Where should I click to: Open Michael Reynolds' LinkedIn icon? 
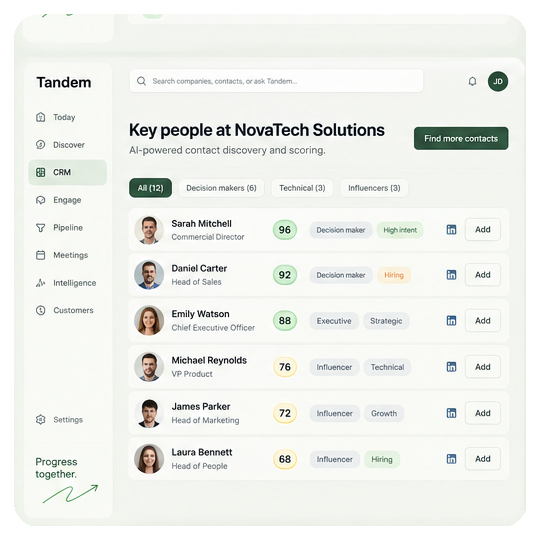pyautogui.click(x=451, y=366)
